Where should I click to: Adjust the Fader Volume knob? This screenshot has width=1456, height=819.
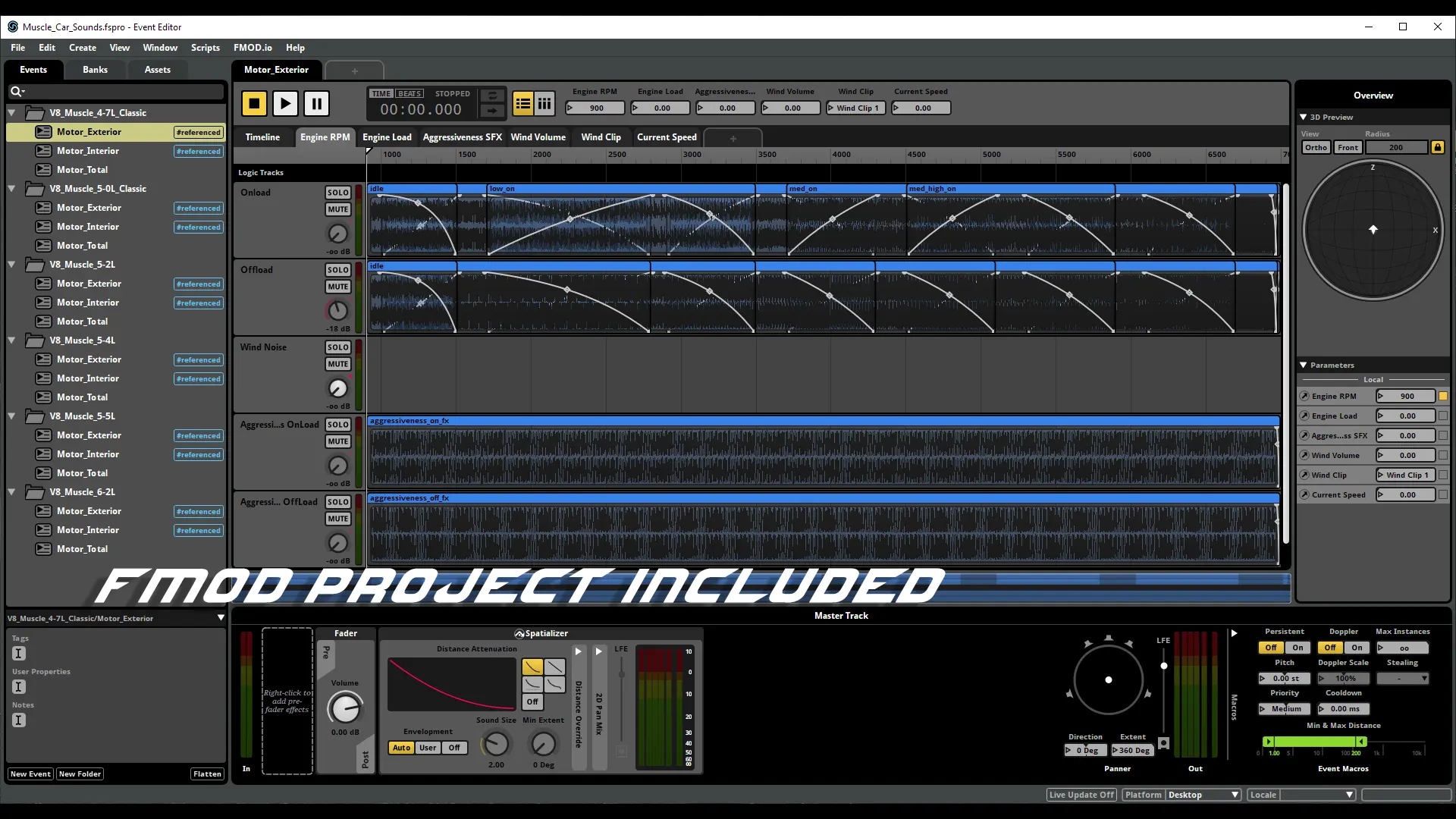pos(344,709)
